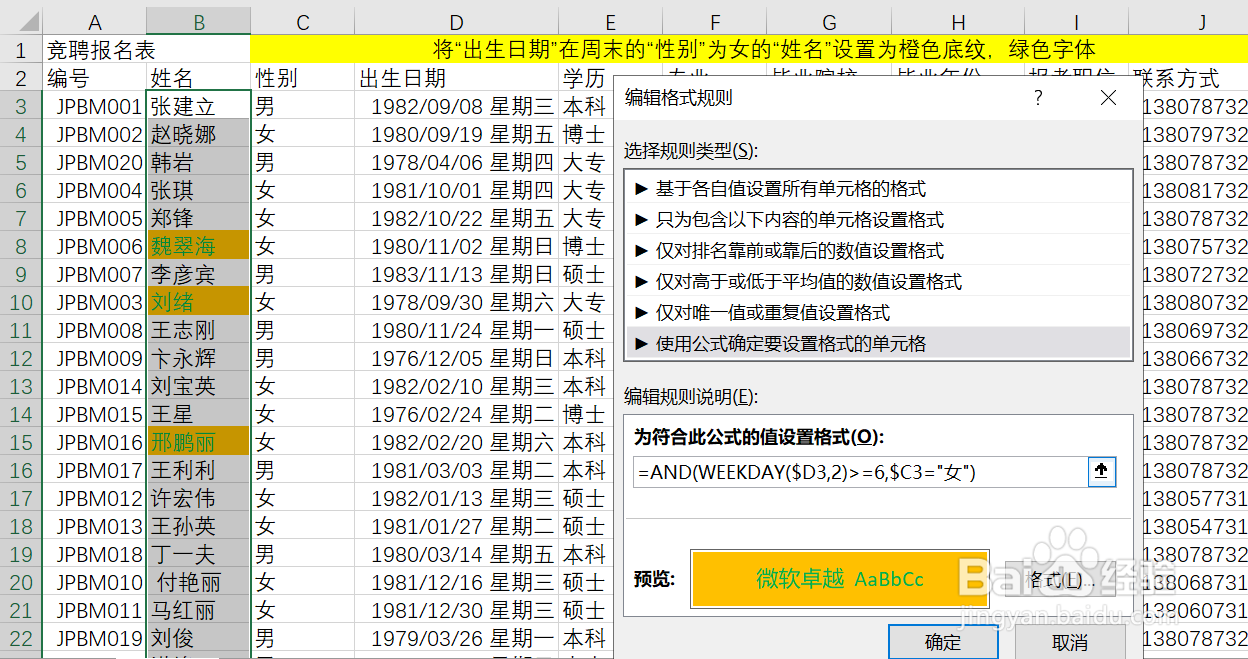Image resolution: width=1248 pixels, height=659 pixels.
Task: Click the orange 微软卓越 AaBbCc preview swatch
Action: 840,579
